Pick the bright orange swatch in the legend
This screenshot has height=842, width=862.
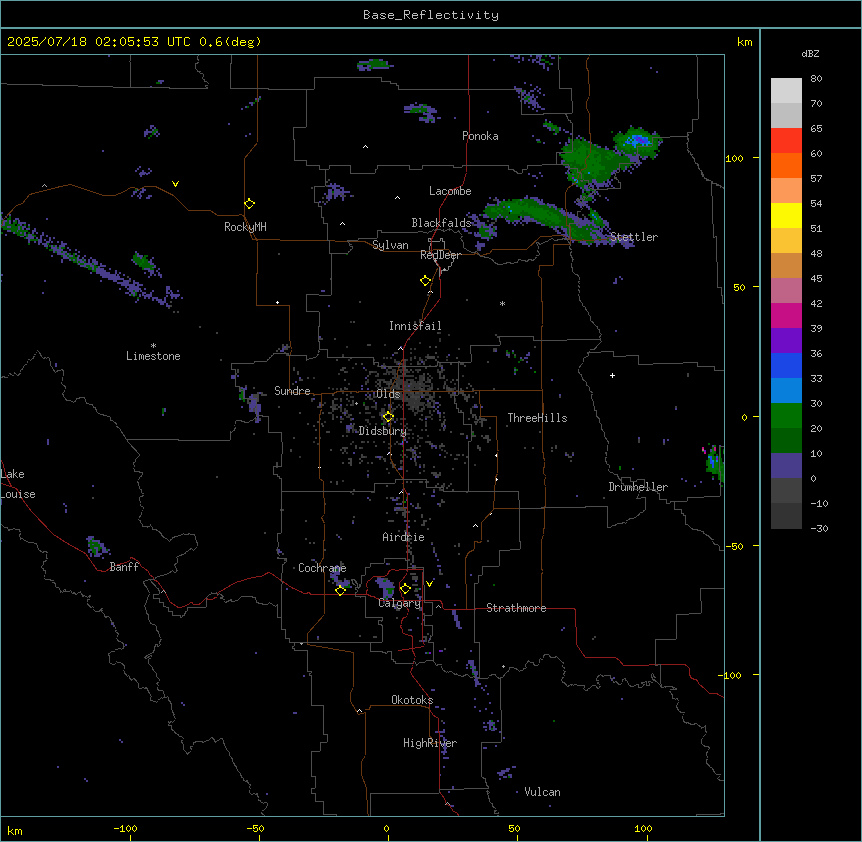coord(786,165)
